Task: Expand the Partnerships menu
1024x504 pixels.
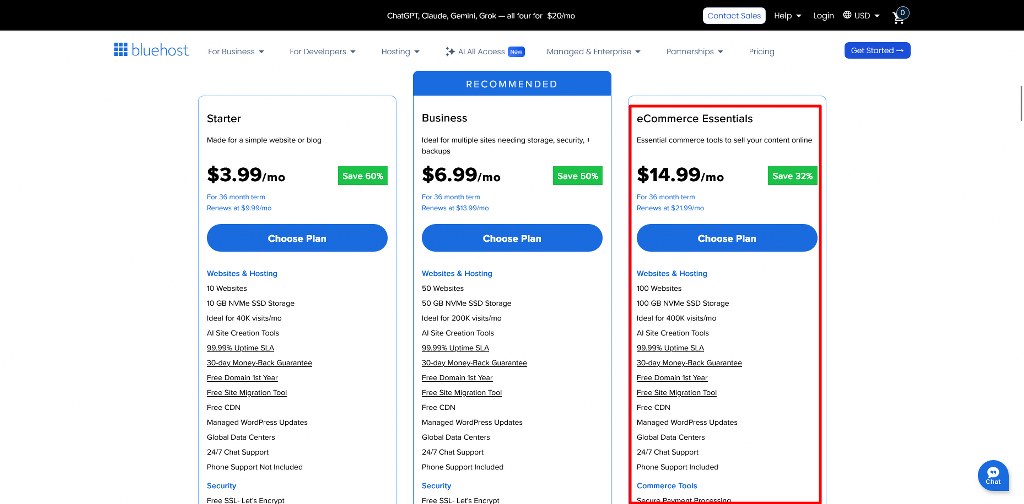Action: point(695,51)
